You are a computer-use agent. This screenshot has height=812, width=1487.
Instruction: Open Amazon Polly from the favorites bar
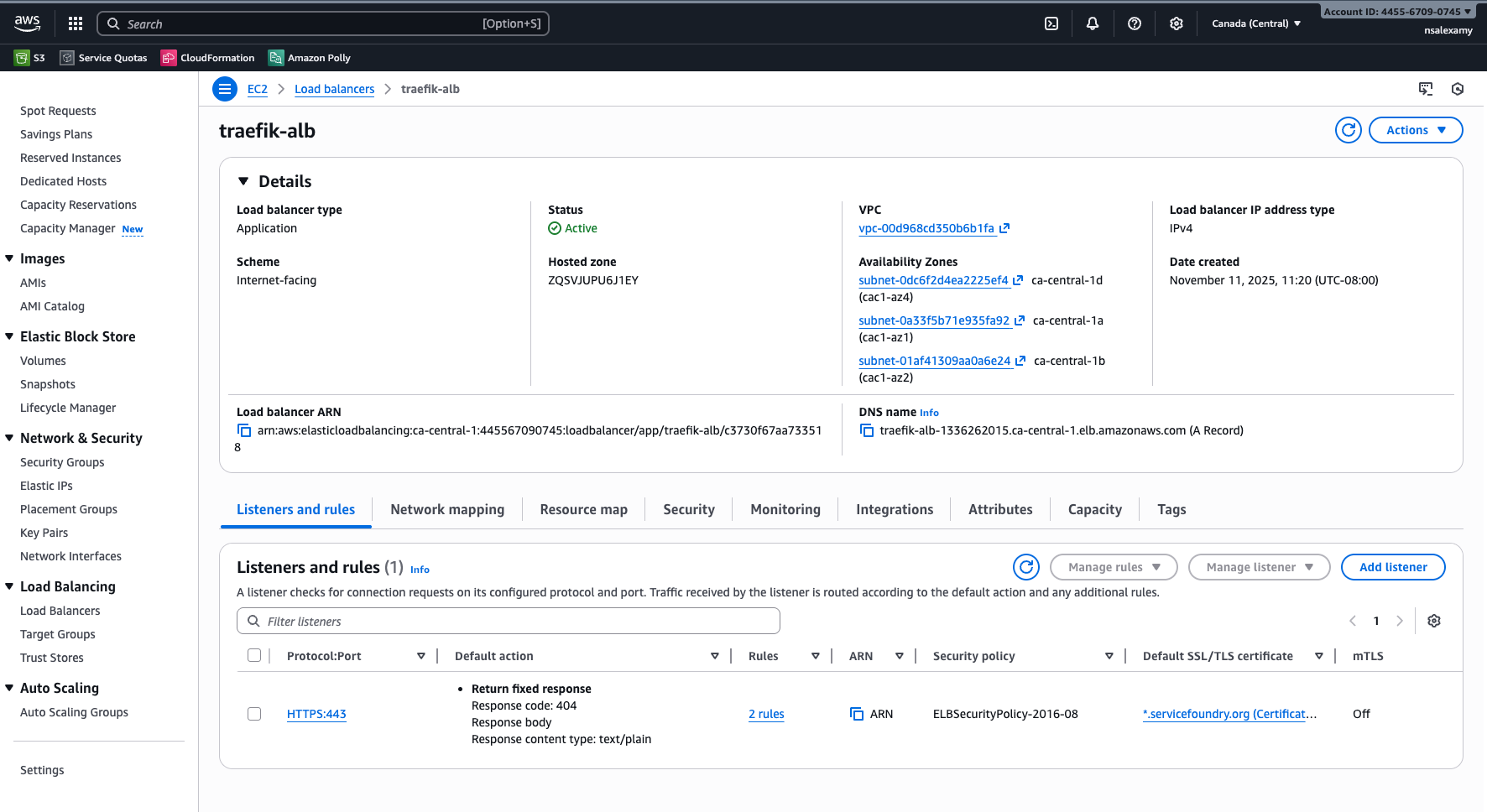point(309,57)
